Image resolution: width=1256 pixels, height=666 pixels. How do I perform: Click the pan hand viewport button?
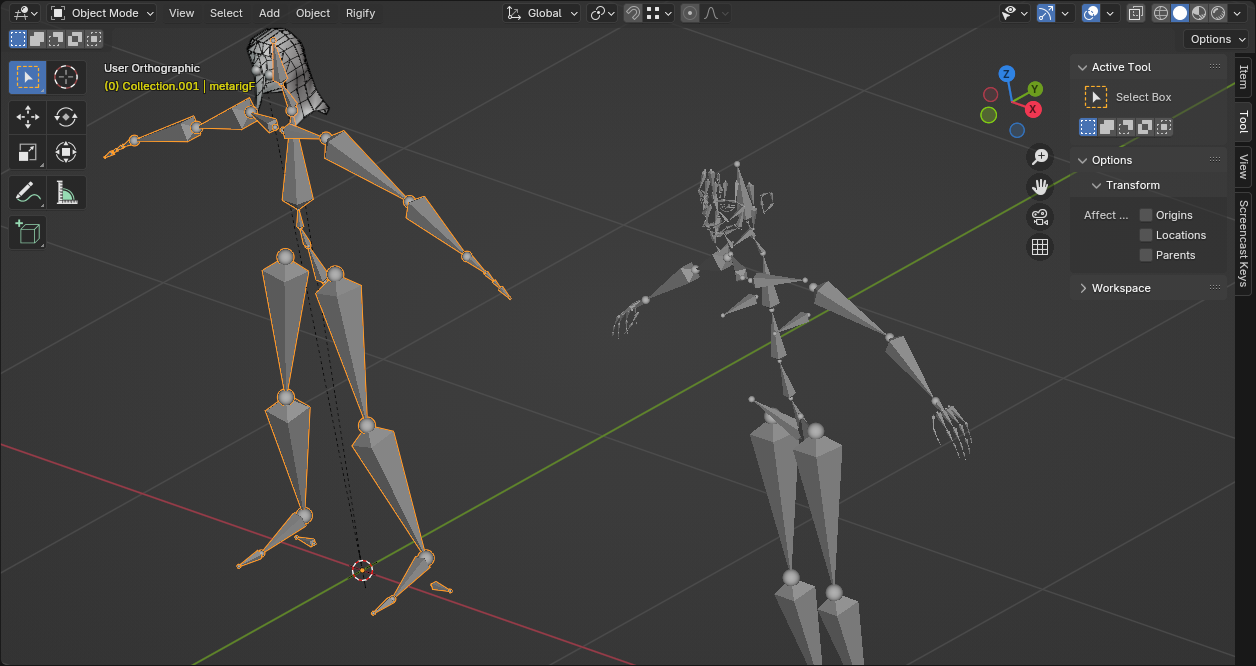point(1040,186)
